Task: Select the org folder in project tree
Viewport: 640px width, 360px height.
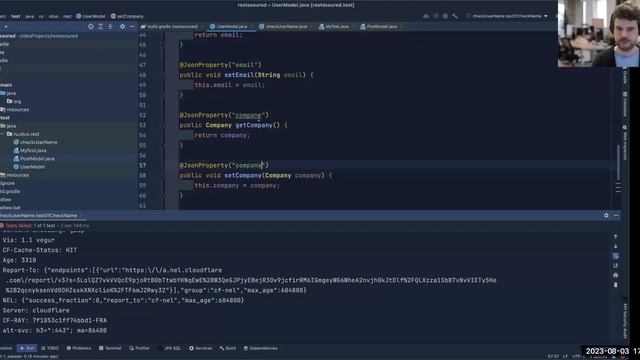Action: pos(14,101)
